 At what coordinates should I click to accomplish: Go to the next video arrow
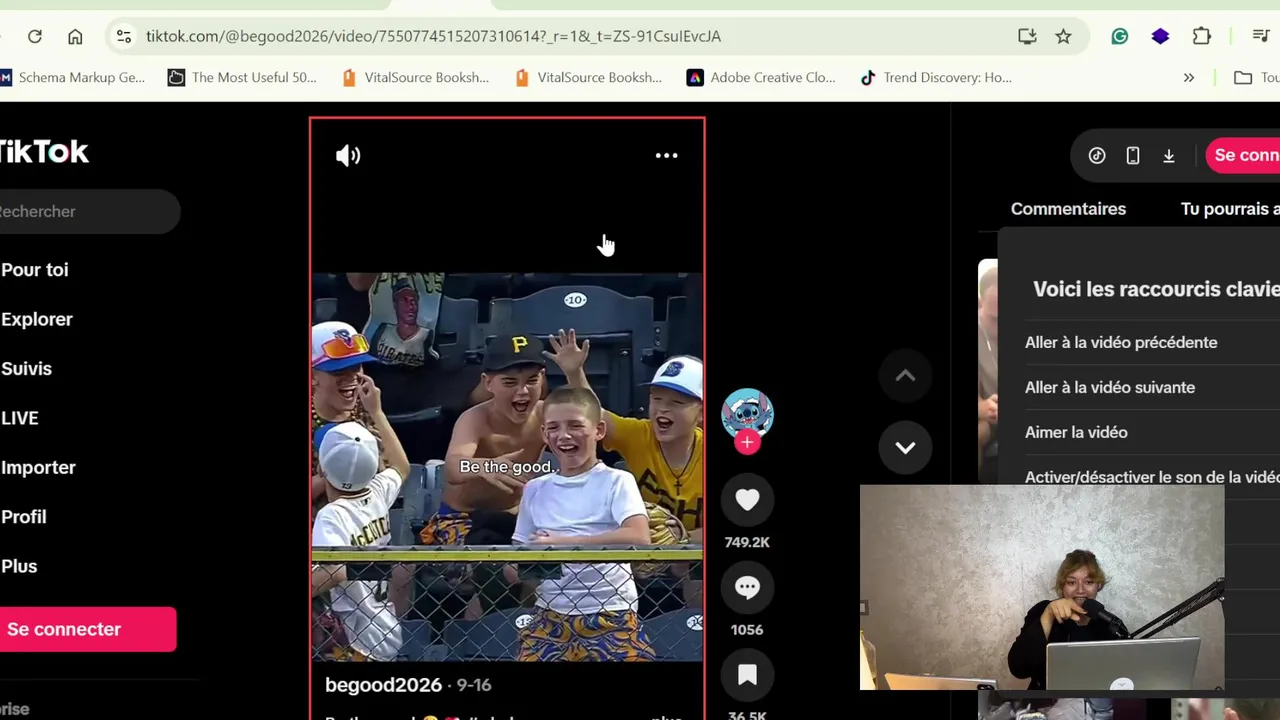point(905,448)
